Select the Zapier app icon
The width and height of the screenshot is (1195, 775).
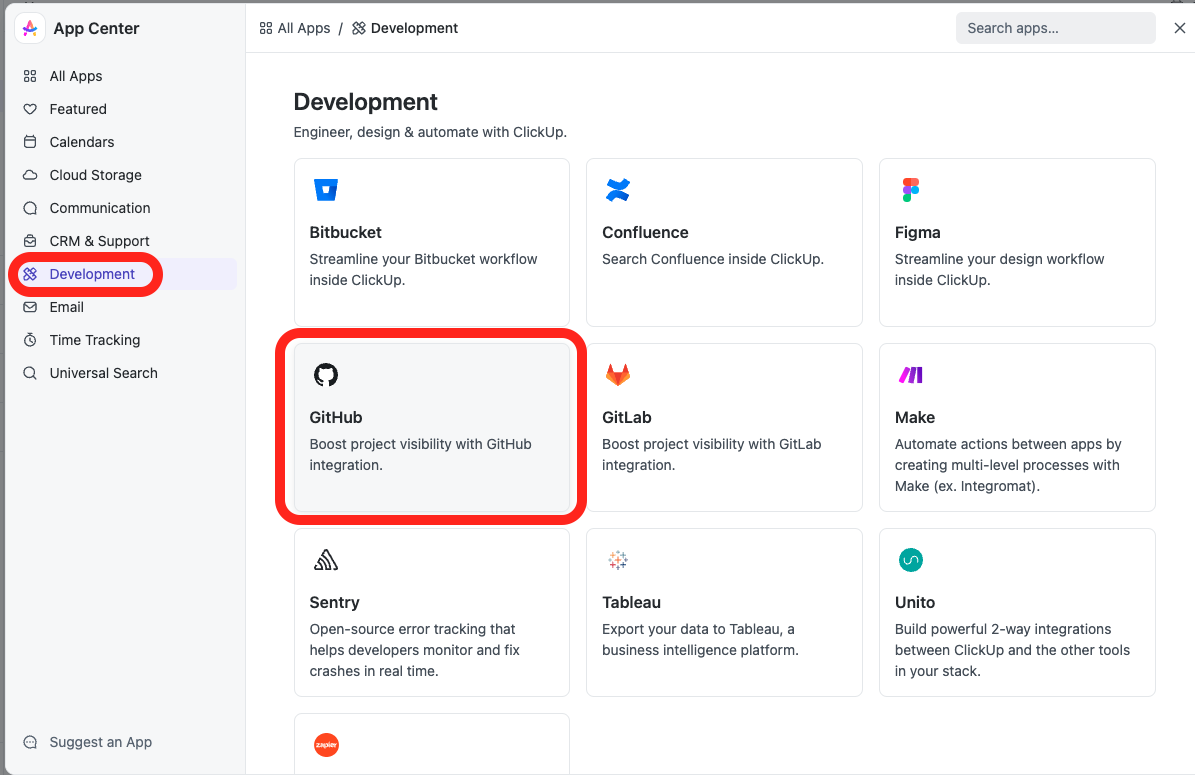[x=325, y=745]
